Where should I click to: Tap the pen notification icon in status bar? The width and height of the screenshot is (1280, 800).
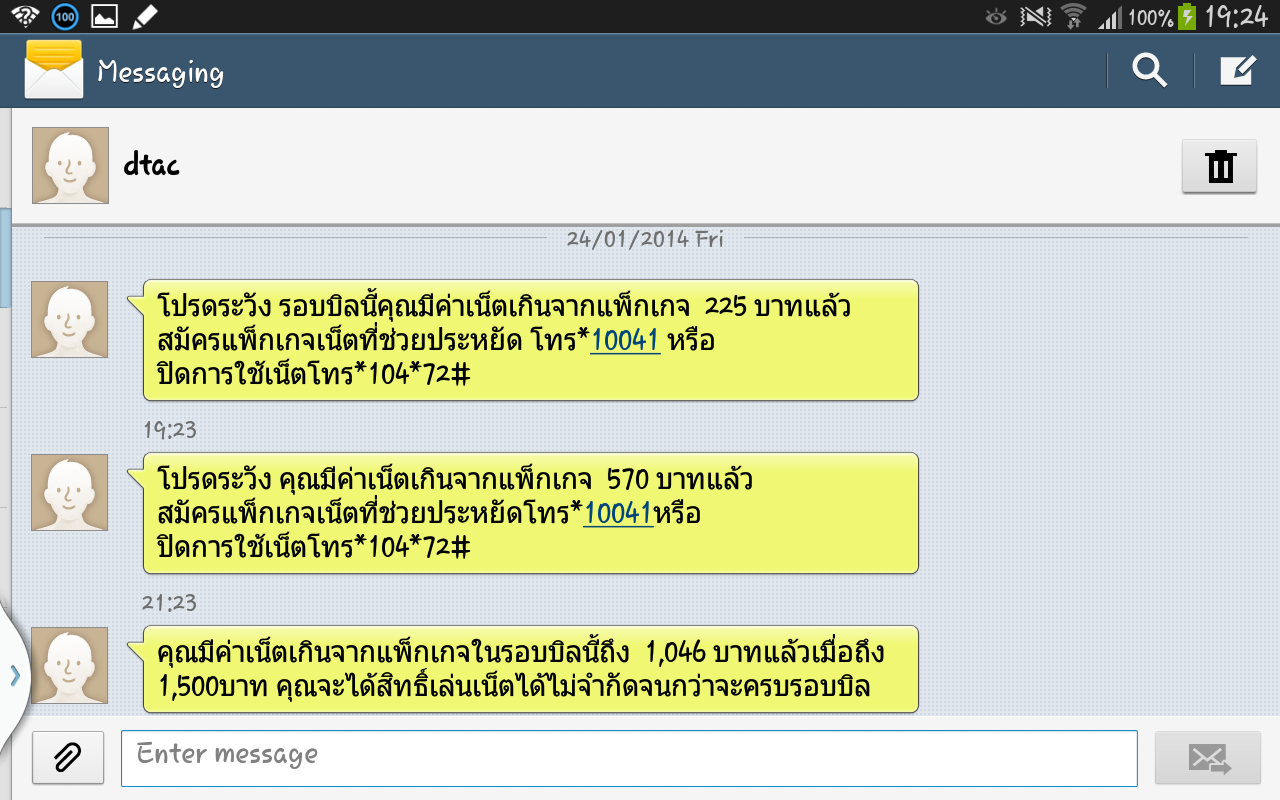pos(144,16)
